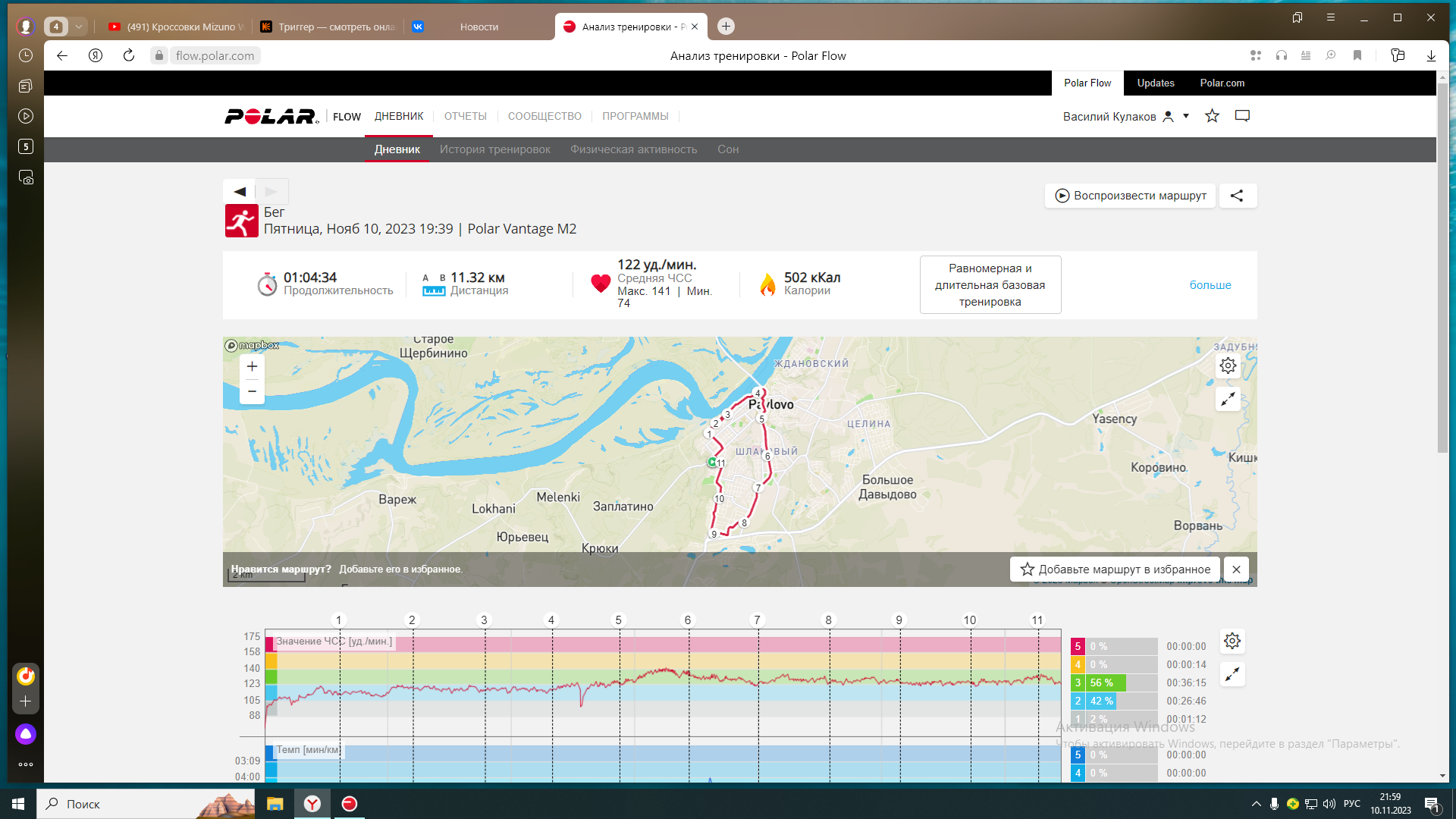Open Alice assistant in sidebar
Image resolution: width=1456 pixels, height=819 pixels.
click(x=26, y=734)
